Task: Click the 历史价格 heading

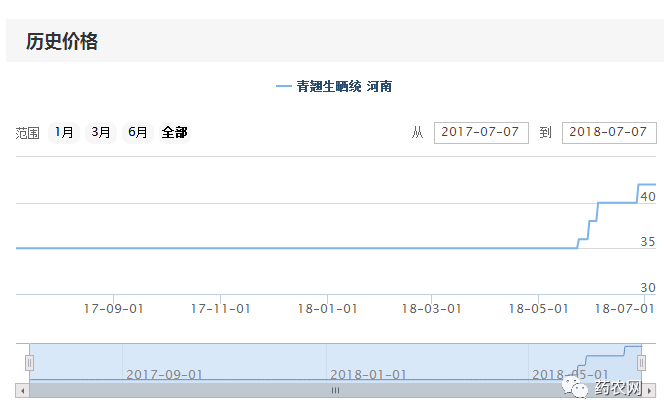Action: click(62, 42)
